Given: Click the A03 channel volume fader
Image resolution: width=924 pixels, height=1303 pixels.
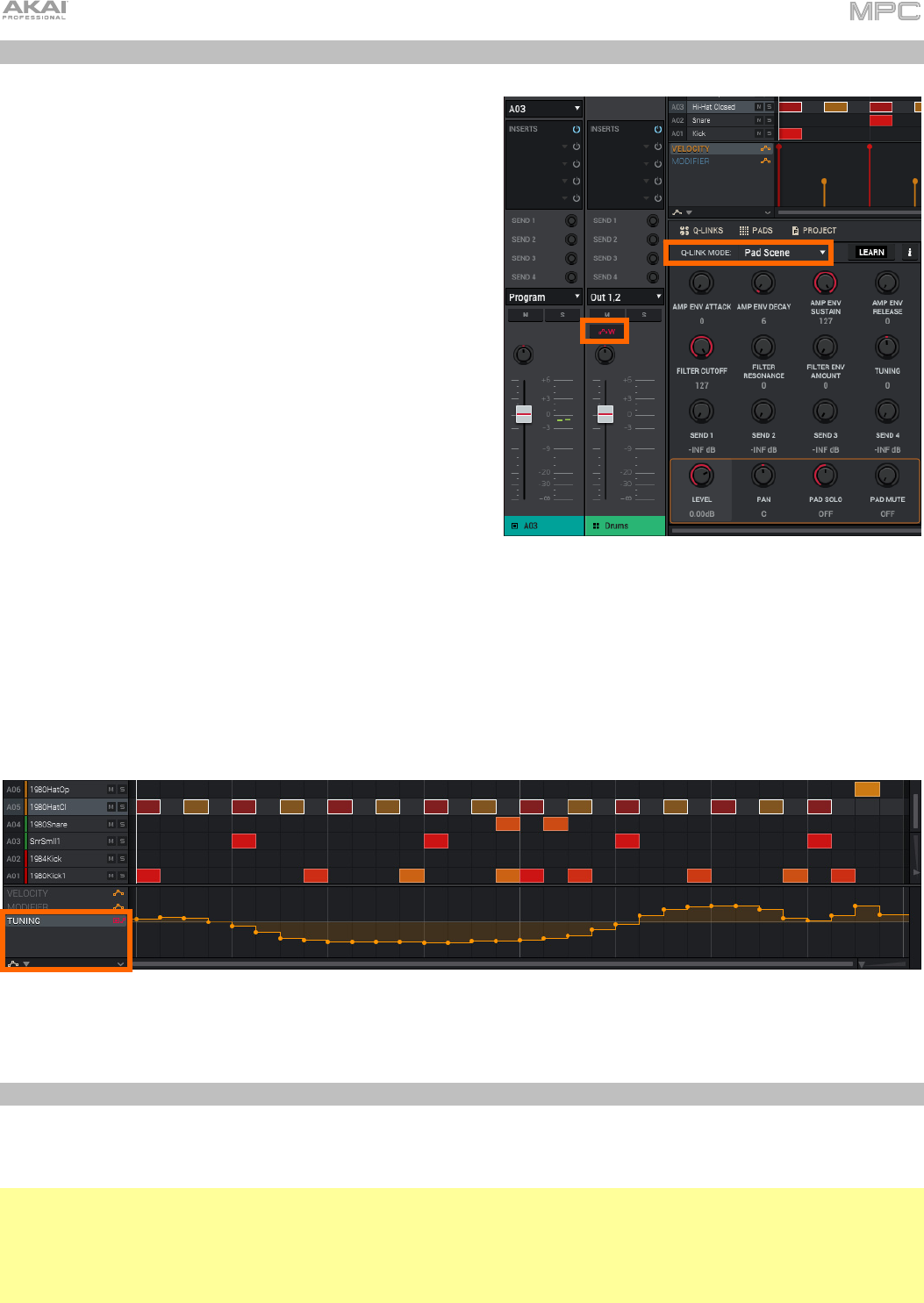Looking at the screenshot, I should point(523,414).
